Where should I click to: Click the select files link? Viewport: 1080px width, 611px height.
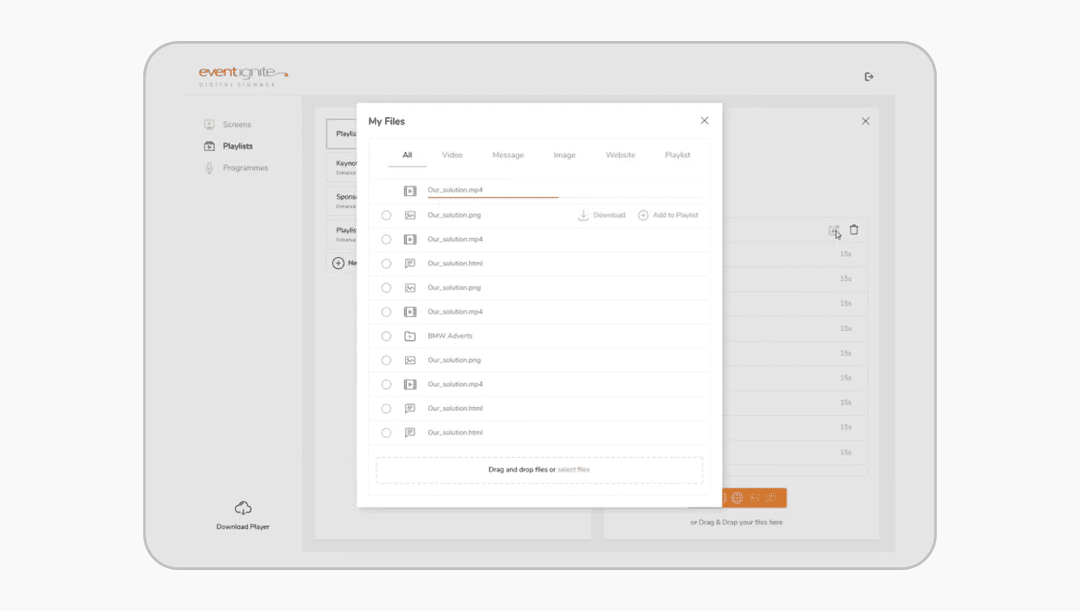(574, 470)
